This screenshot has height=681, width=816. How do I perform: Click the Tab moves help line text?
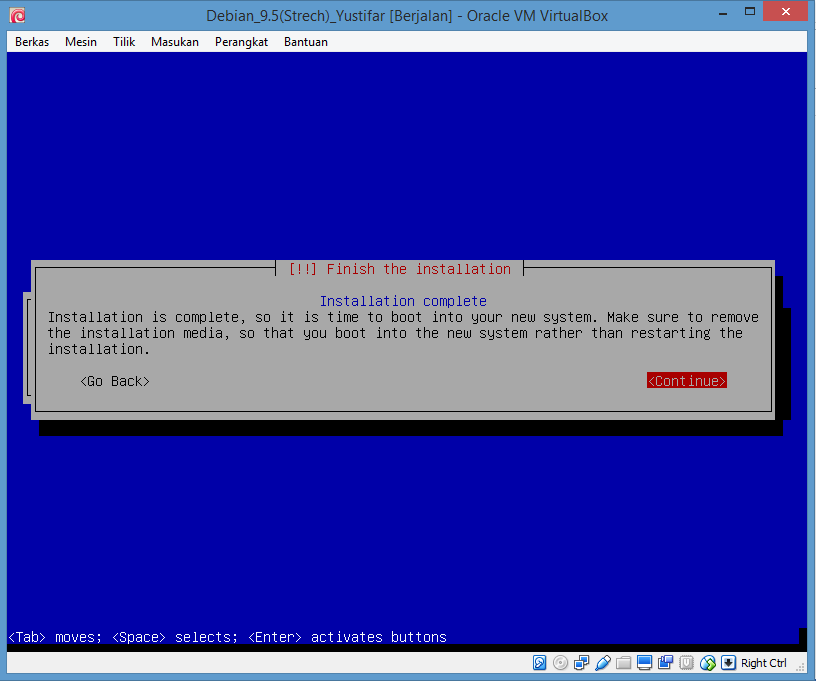227,637
